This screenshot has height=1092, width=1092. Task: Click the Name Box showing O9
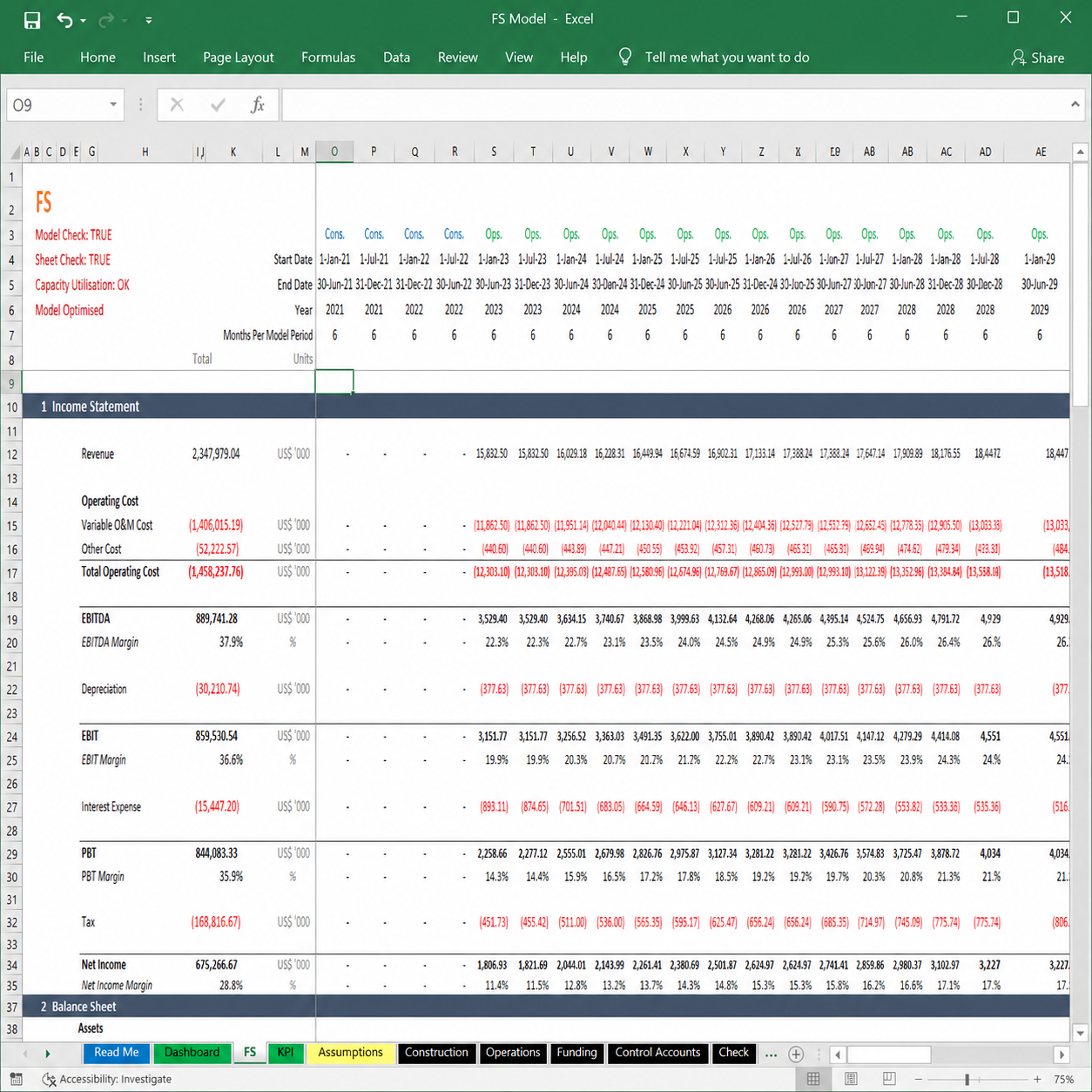pos(56,105)
